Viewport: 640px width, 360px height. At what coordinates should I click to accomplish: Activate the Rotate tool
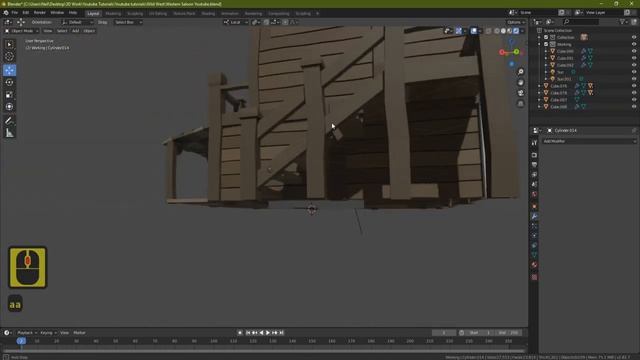coord(9,82)
